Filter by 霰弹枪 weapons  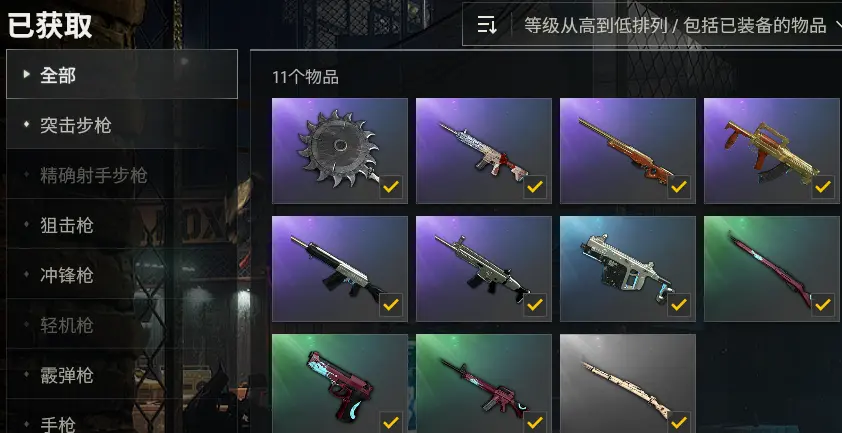point(122,374)
